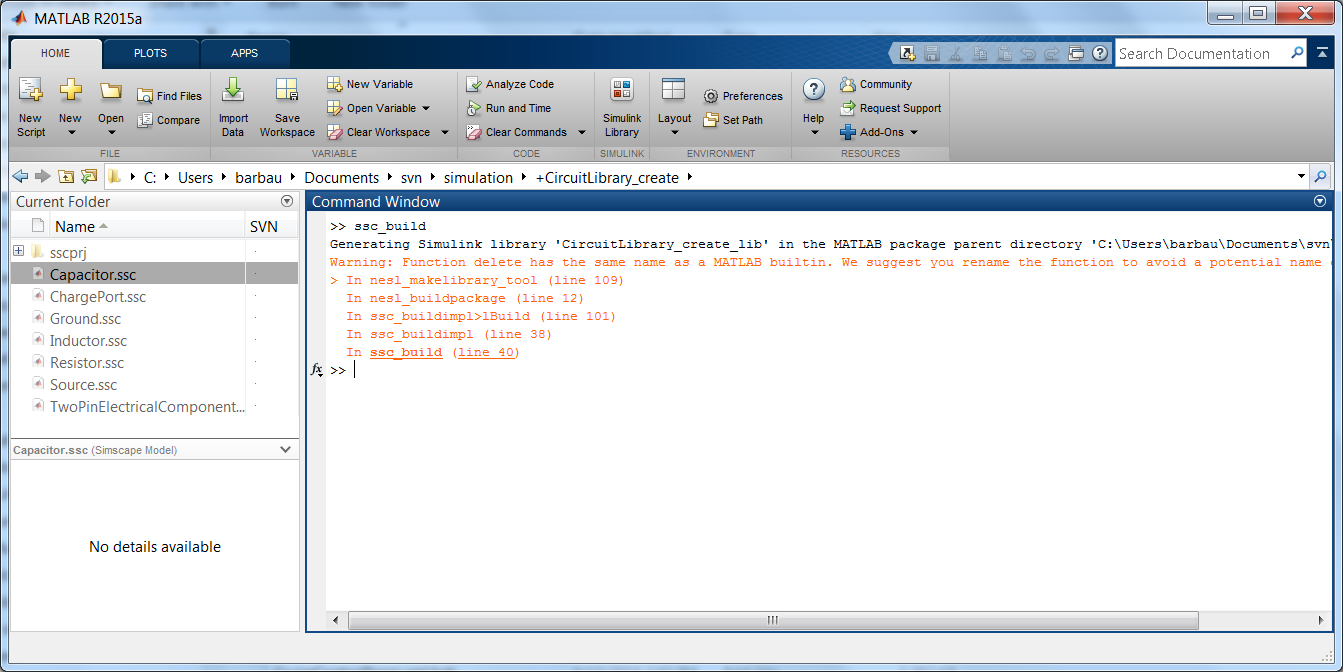The height and width of the screenshot is (672, 1343).
Task: Launch the Compare files tool
Action: (x=170, y=119)
